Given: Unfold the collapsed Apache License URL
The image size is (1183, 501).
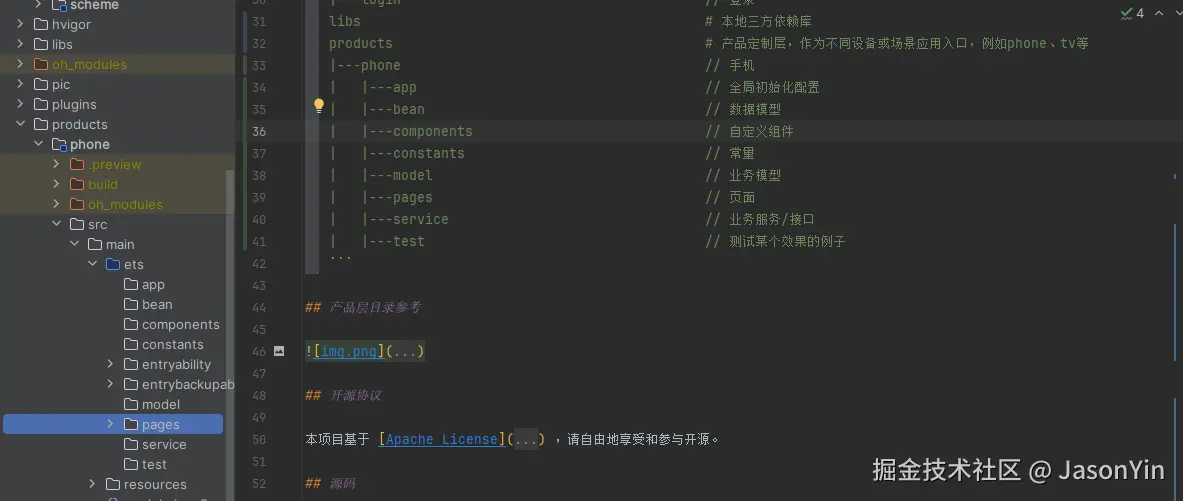Looking at the screenshot, I should (527, 439).
